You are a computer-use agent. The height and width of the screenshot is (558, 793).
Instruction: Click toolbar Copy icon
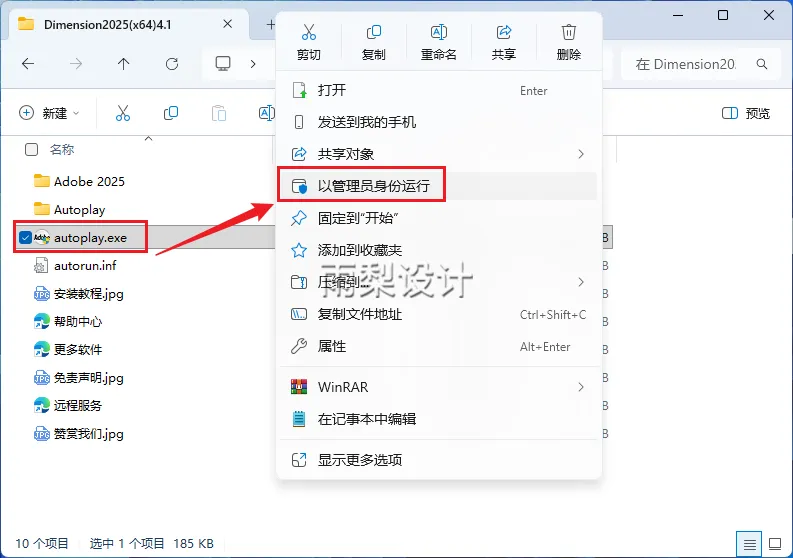[171, 113]
